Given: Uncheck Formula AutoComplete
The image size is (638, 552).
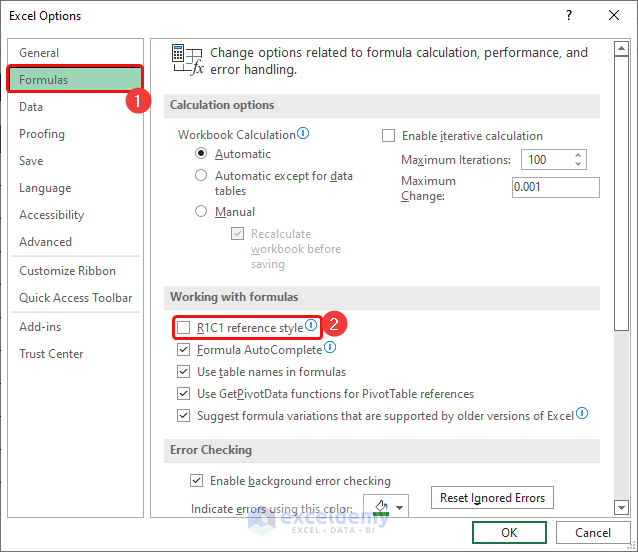Looking at the screenshot, I should click(x=184, y=349).
